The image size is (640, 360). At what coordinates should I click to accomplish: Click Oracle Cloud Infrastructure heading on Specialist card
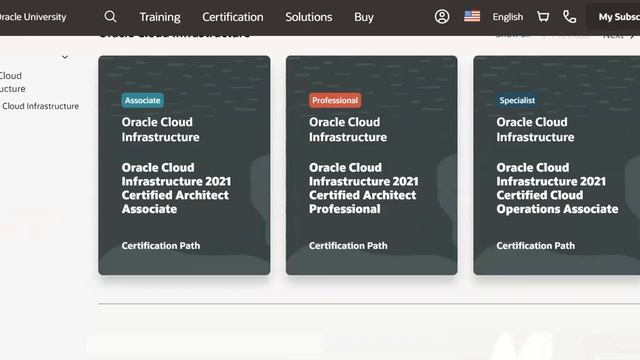pos(535,129)
